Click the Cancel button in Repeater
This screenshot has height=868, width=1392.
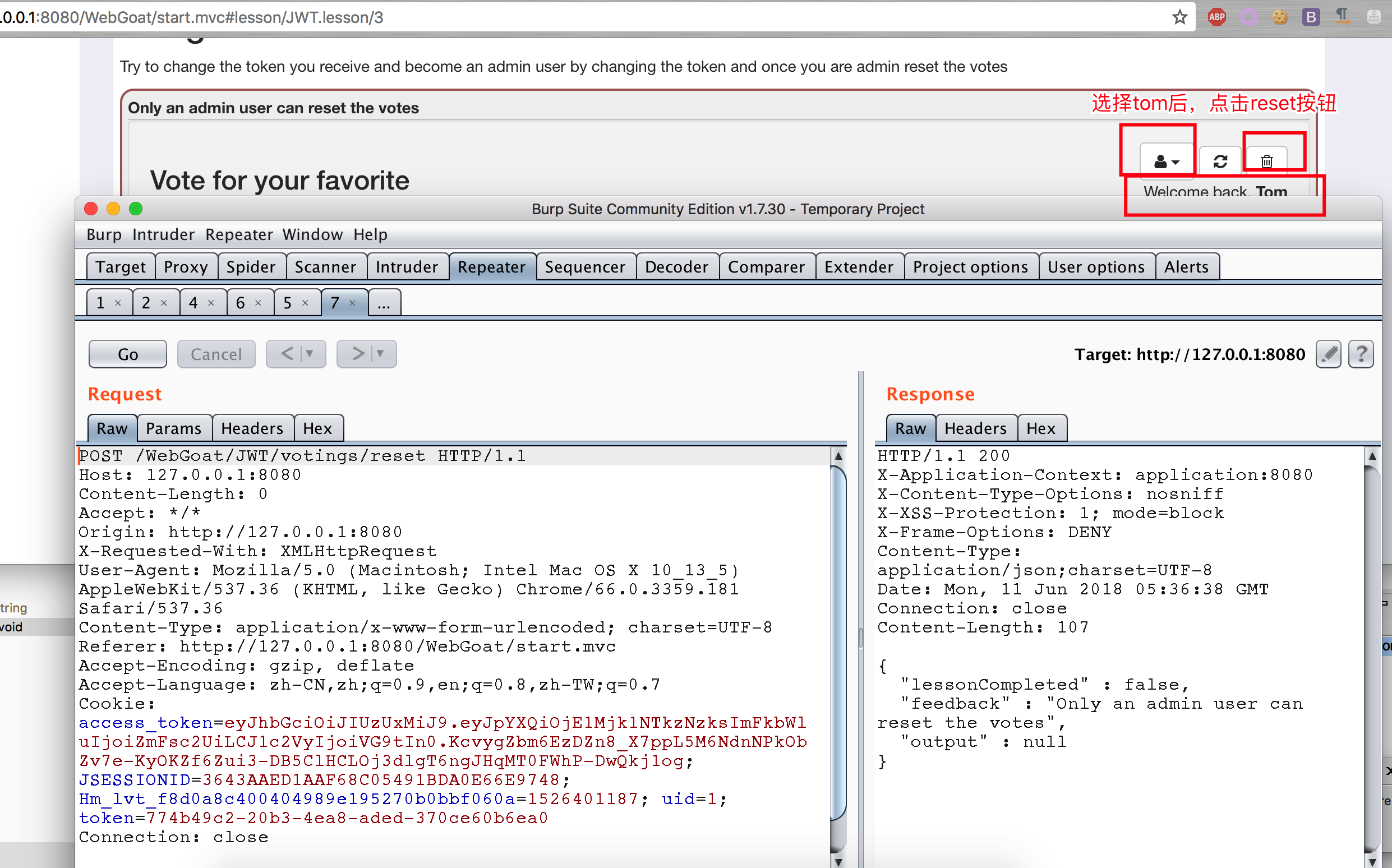click(x=216, y=354)
